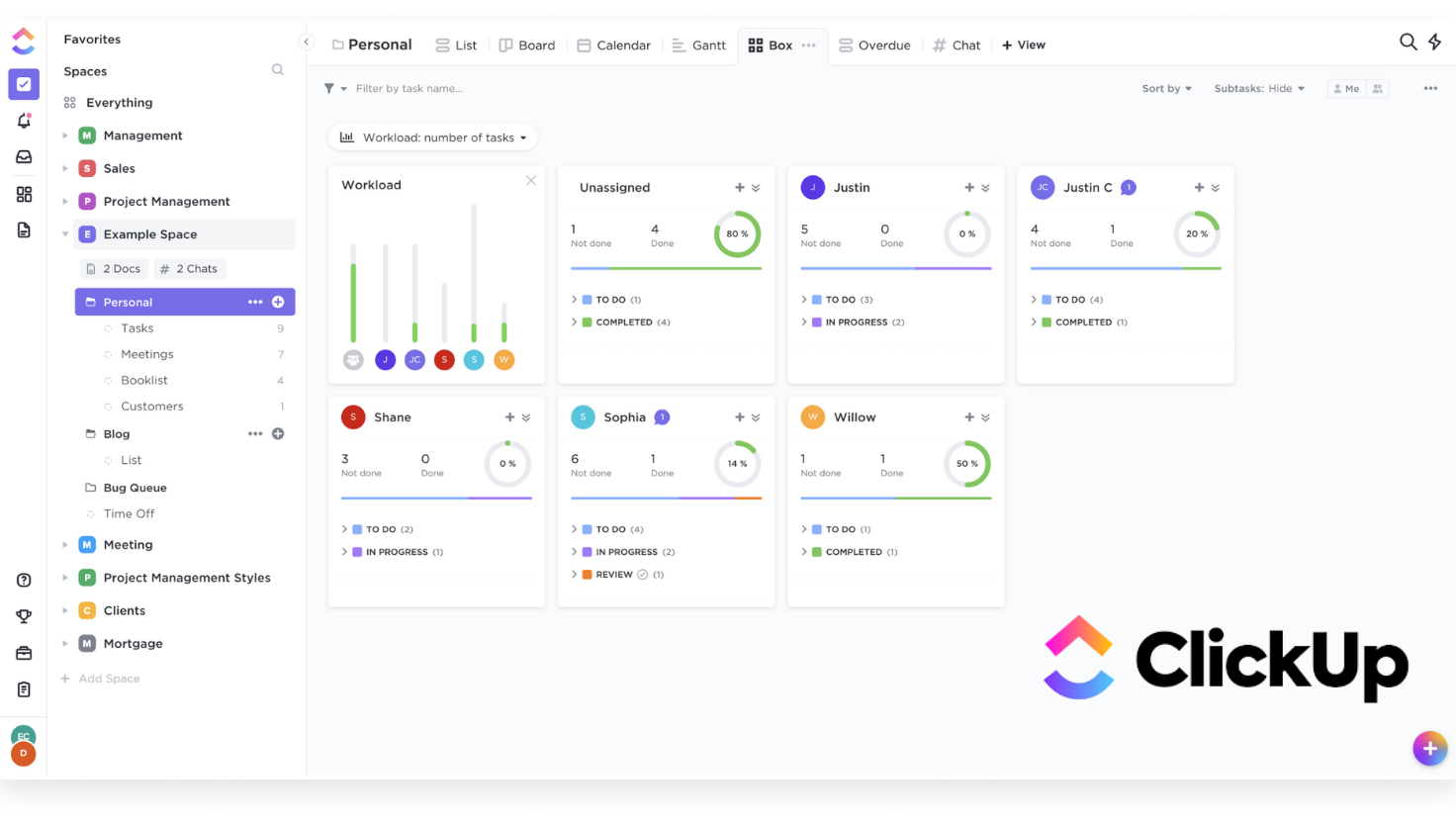This screenshot has width=1456, height=823.
Task: Switch to the Board view tab
Action: pyautogui.click(x=527, y=46)
